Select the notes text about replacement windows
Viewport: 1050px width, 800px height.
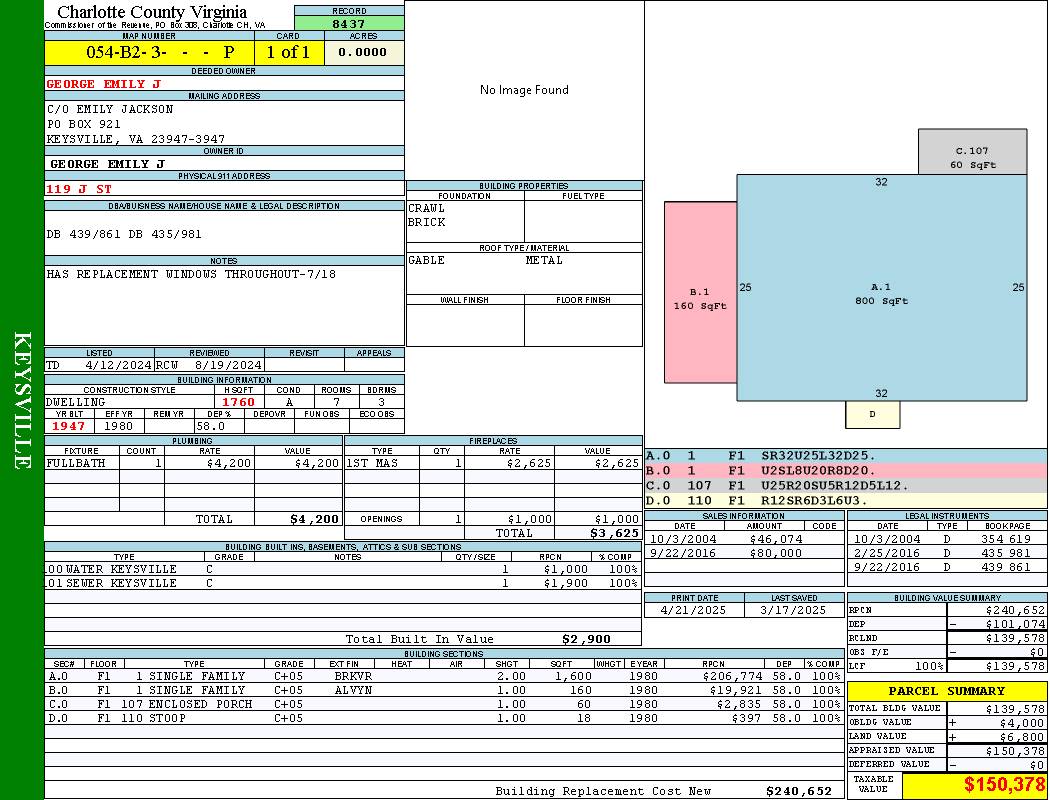pos(191,274)
